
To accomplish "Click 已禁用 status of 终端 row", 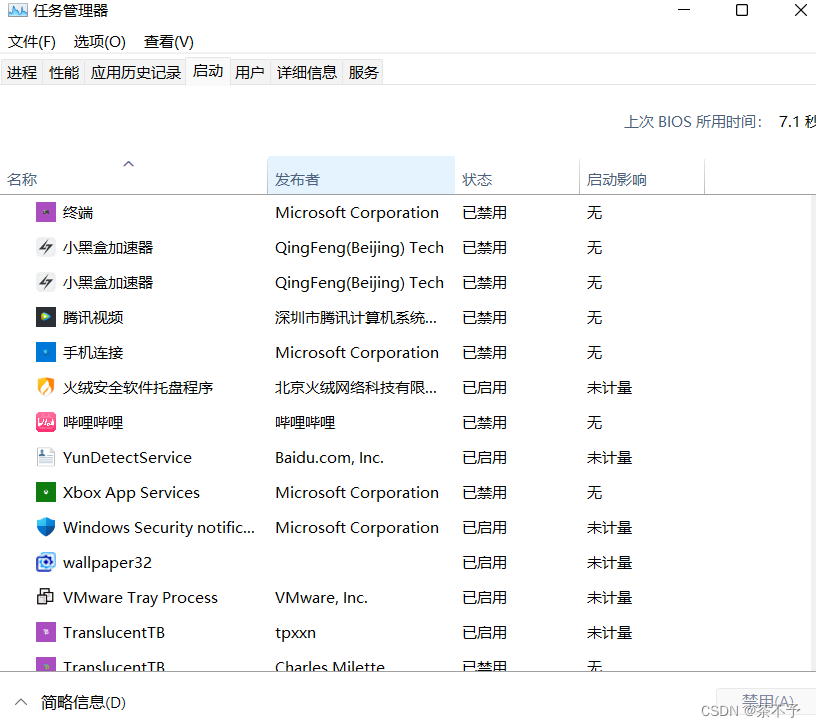I will (484, 213).
